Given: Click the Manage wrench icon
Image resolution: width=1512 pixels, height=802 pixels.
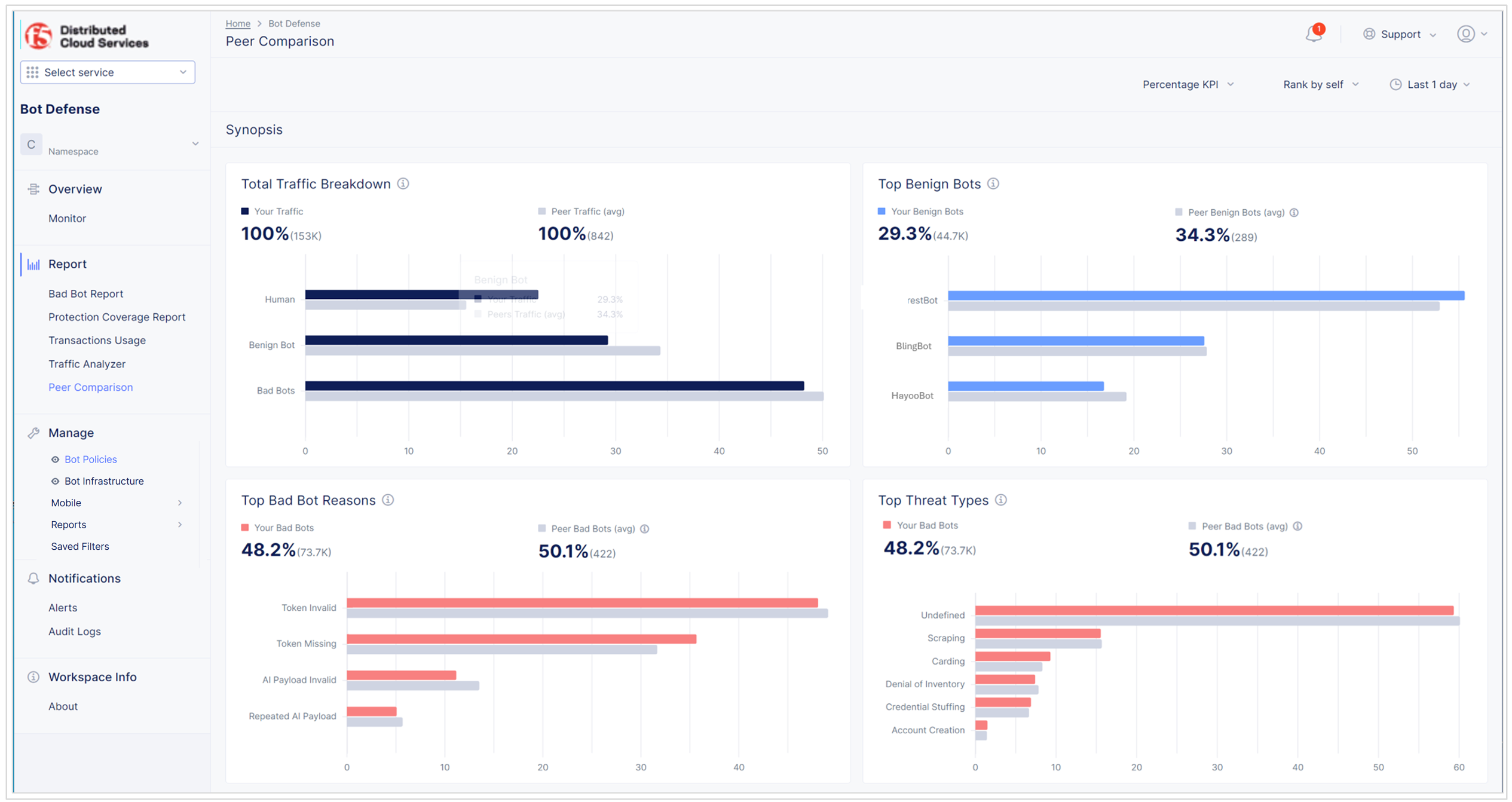Looking at the screenshot, I should pyautogui.click(x=33, y=432).
